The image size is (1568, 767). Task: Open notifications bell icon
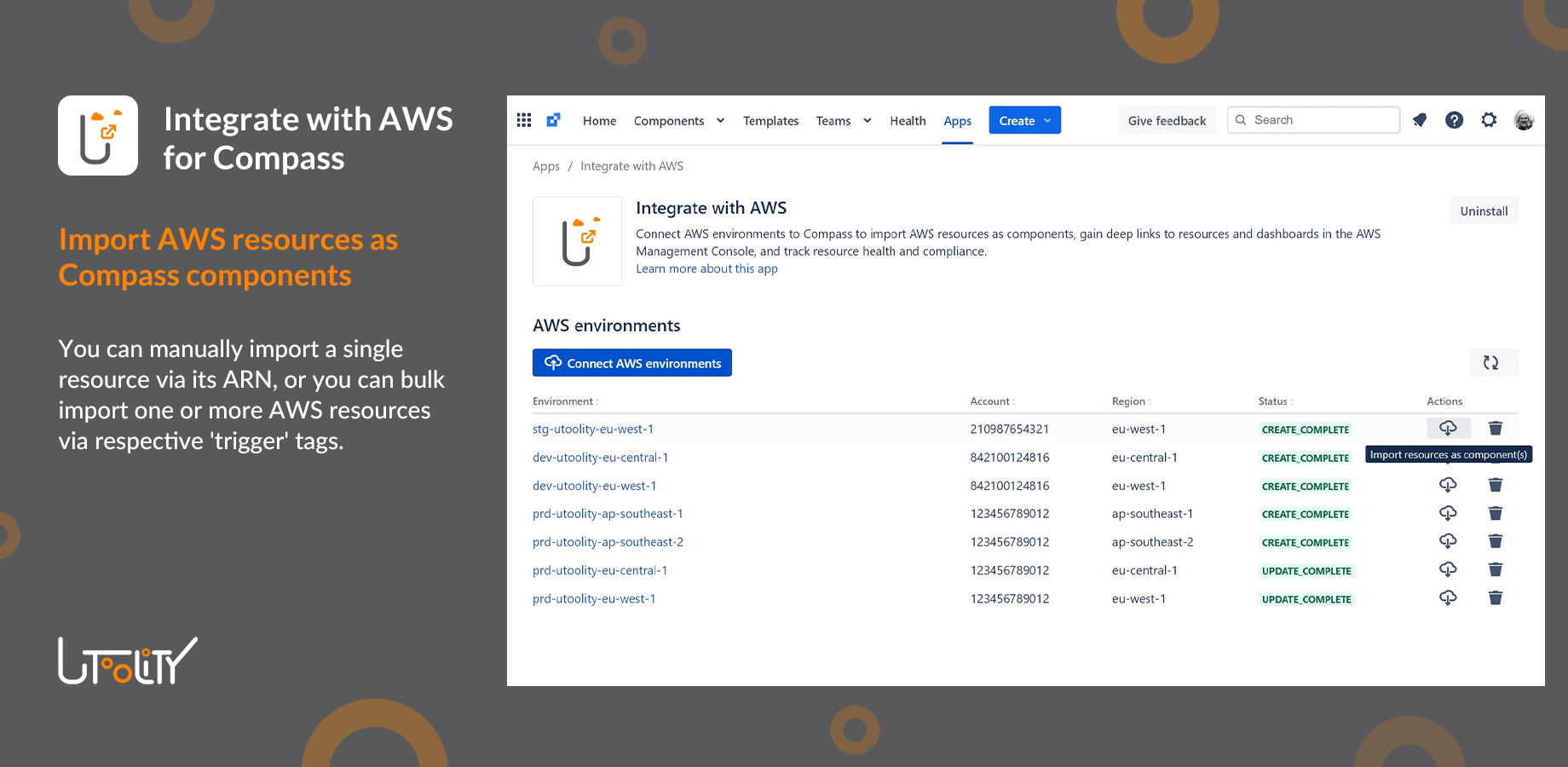[1420, 120]
